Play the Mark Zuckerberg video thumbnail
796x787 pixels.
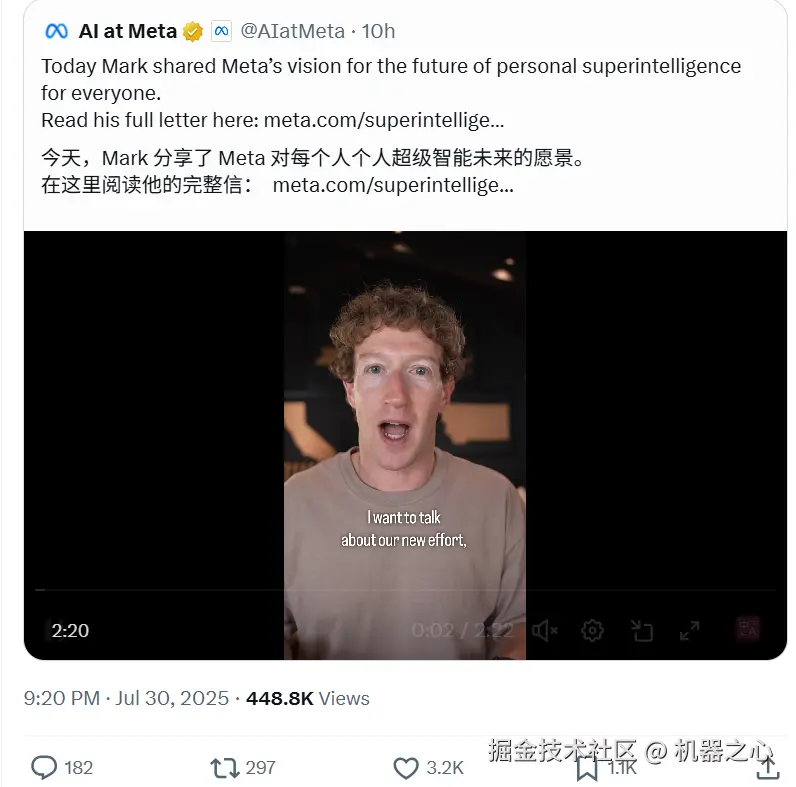click(405, 445)
